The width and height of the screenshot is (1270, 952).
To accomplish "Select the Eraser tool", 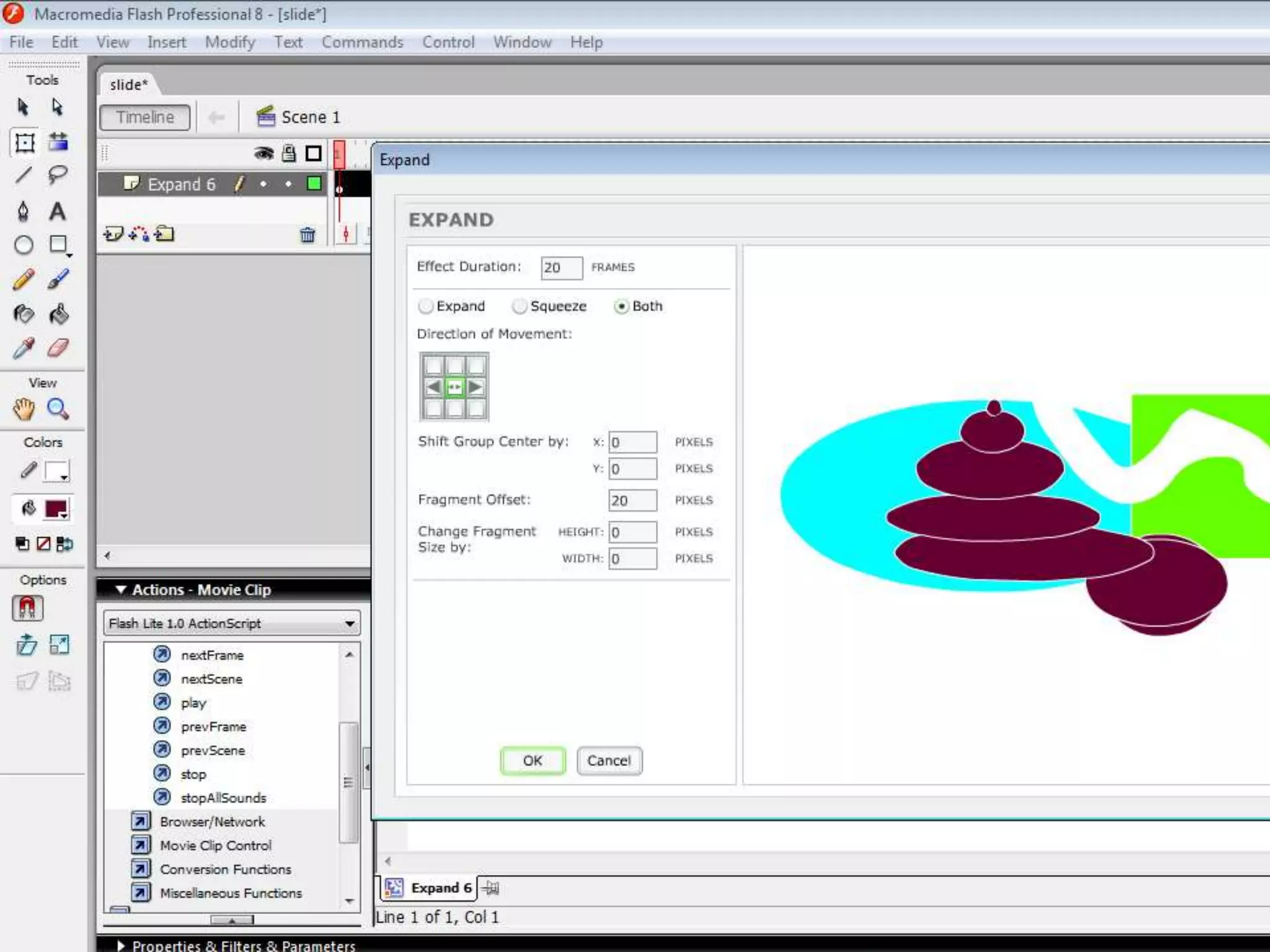I will [x=58, y=348].
